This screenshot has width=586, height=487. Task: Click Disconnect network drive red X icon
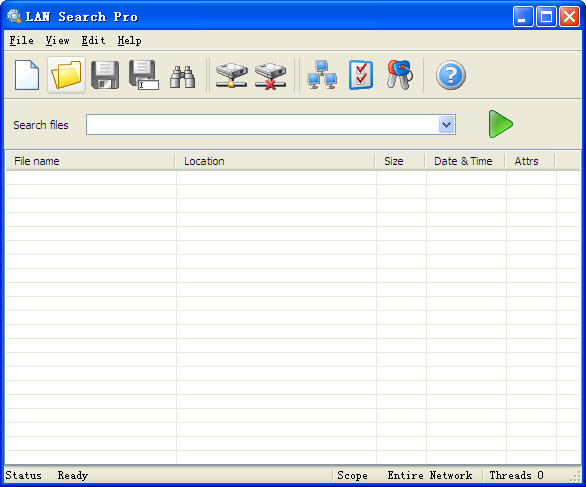tap(271, 76)
